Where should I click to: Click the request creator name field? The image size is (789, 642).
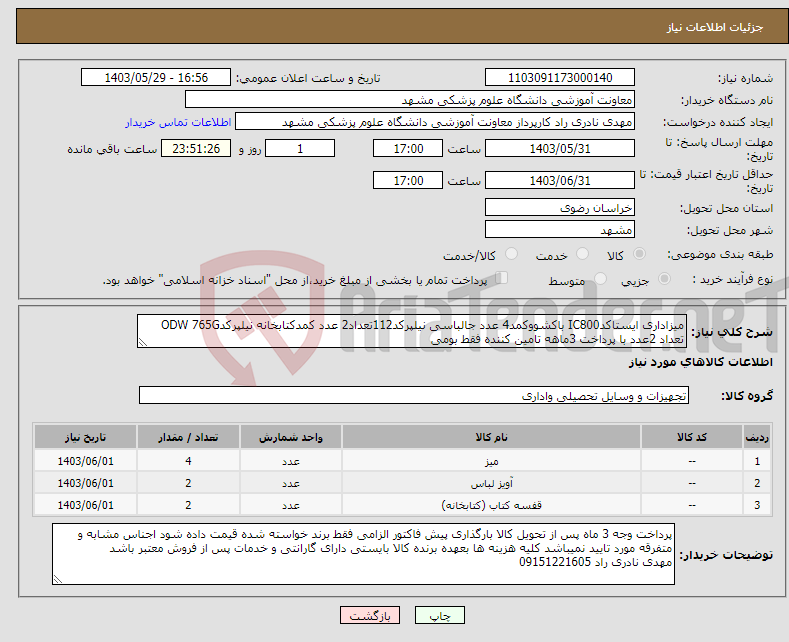pyautogui.click(x=435, y=122)
